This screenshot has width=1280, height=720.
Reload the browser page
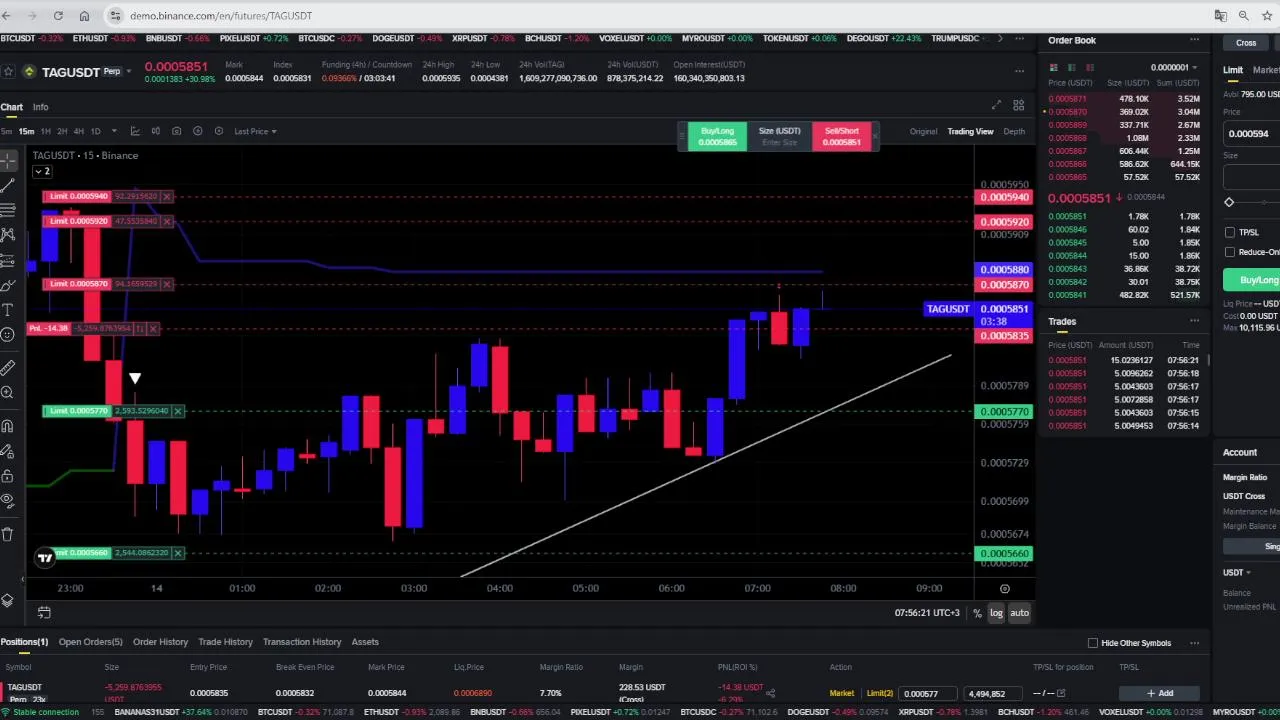(x=58, y=16)
